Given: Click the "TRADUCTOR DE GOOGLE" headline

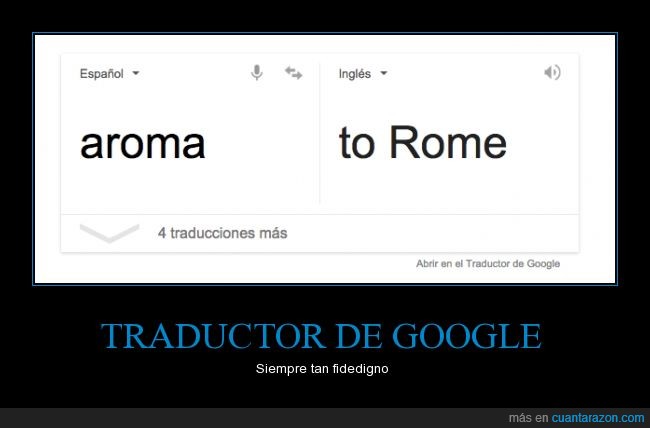Looking at the screenshot, I should click(321, 336).
